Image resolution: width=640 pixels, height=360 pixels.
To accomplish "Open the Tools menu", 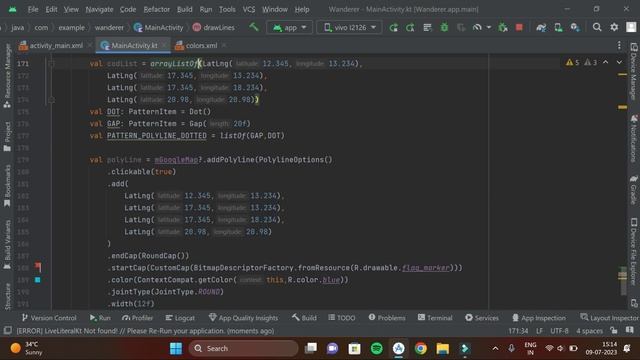I will click(227, 9).
